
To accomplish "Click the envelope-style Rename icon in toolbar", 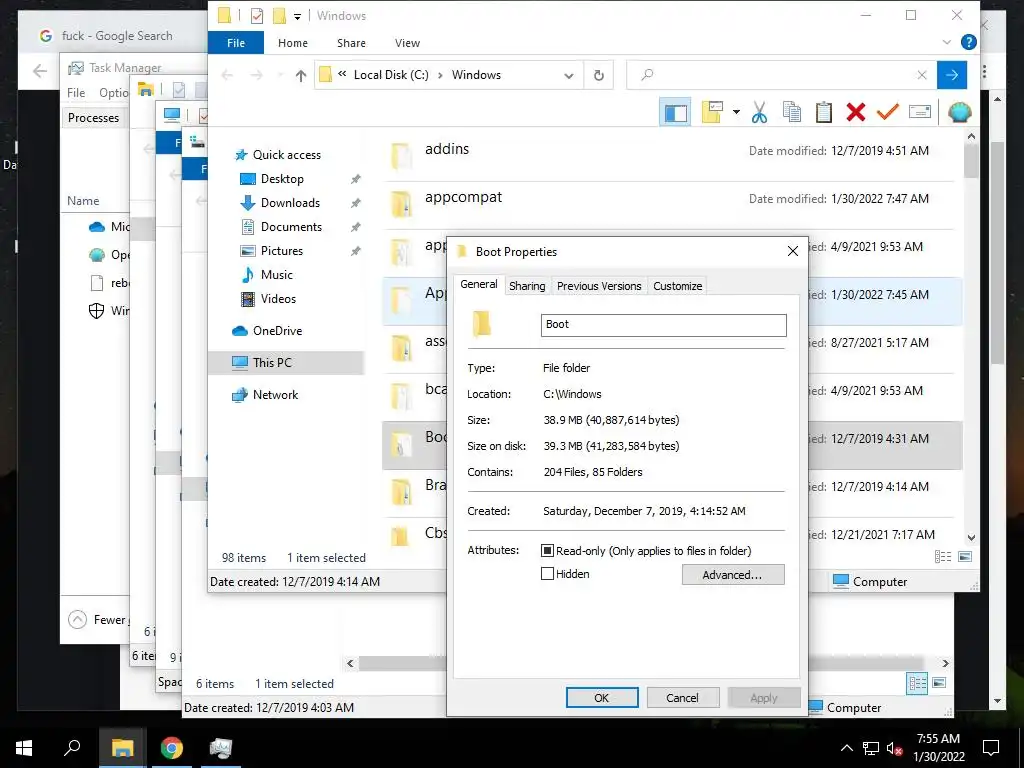I will [920, 112].
